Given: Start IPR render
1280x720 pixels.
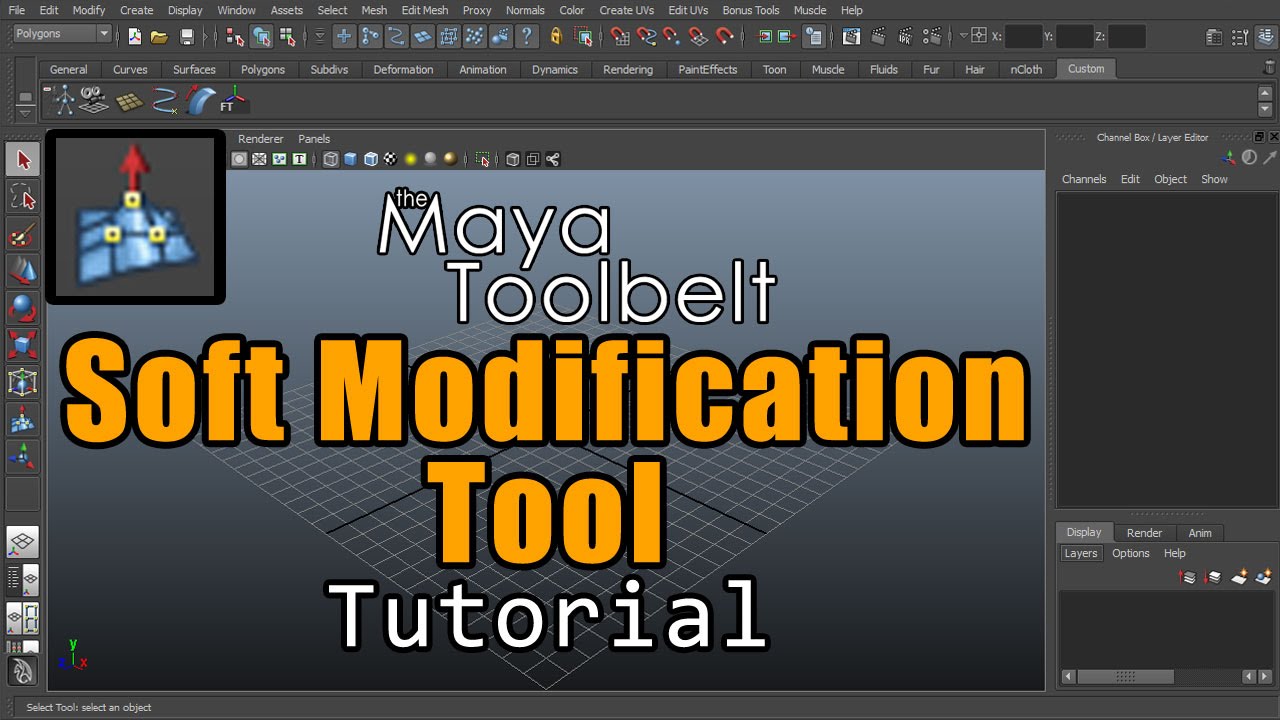Looking at the screenshot, I should [x=905, y=37].
